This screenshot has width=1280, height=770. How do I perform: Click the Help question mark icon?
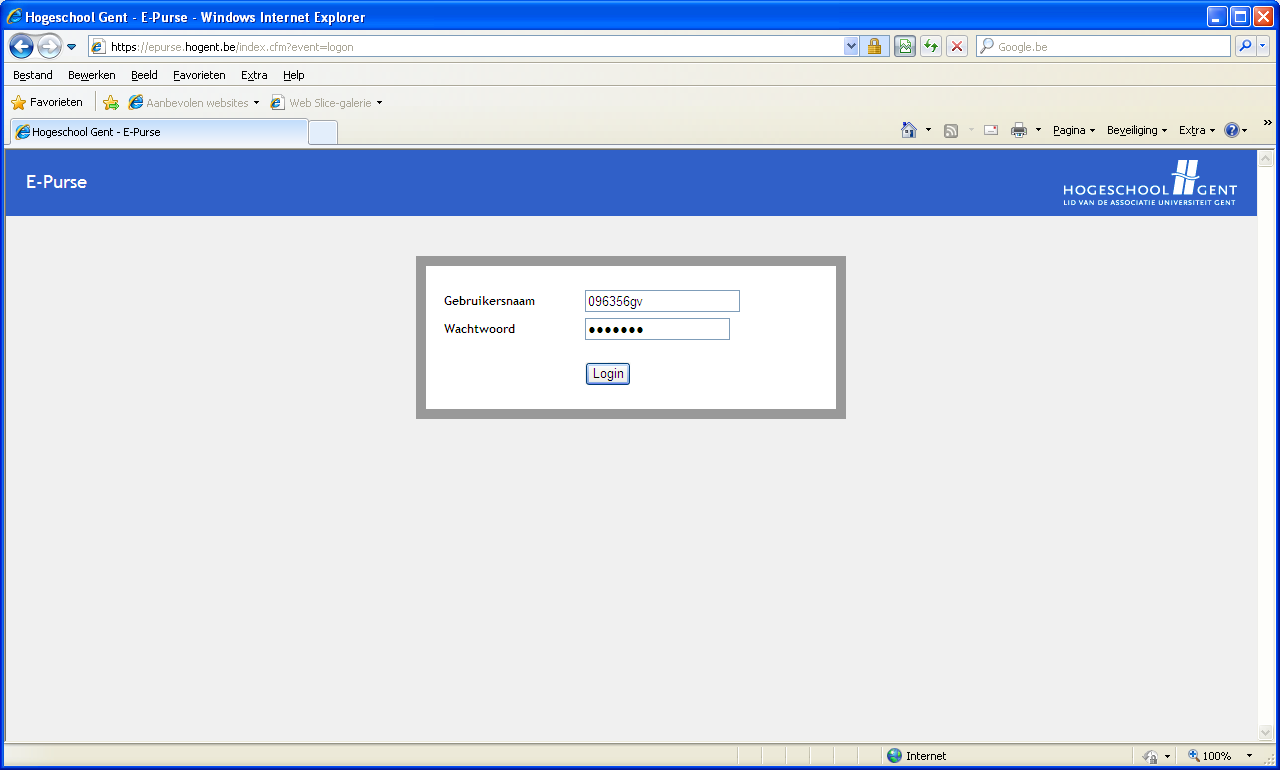(1232, 130)
